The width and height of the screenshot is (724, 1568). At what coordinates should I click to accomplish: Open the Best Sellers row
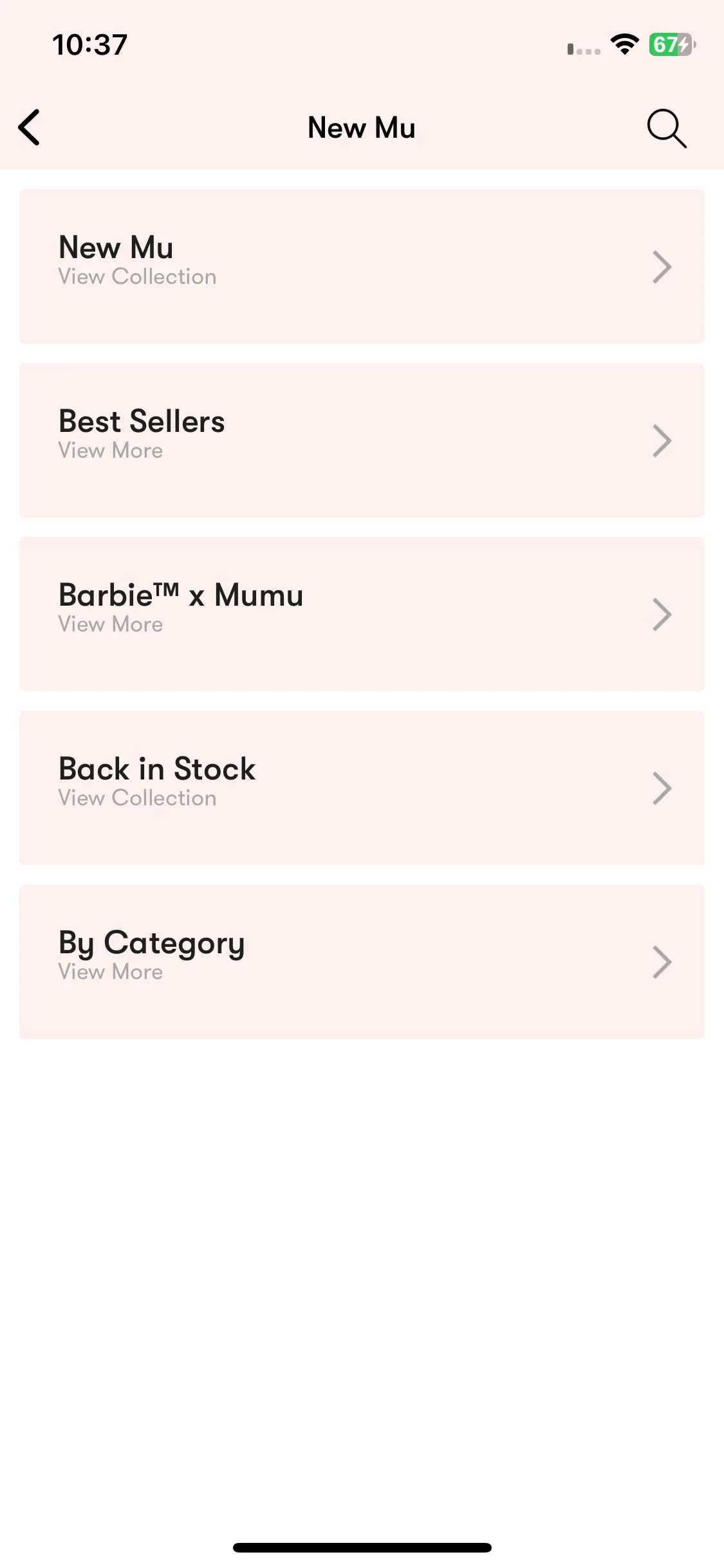[362, 440]
